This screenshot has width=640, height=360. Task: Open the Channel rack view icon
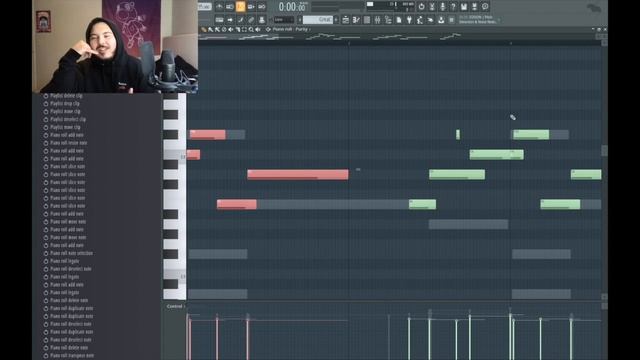367,20
